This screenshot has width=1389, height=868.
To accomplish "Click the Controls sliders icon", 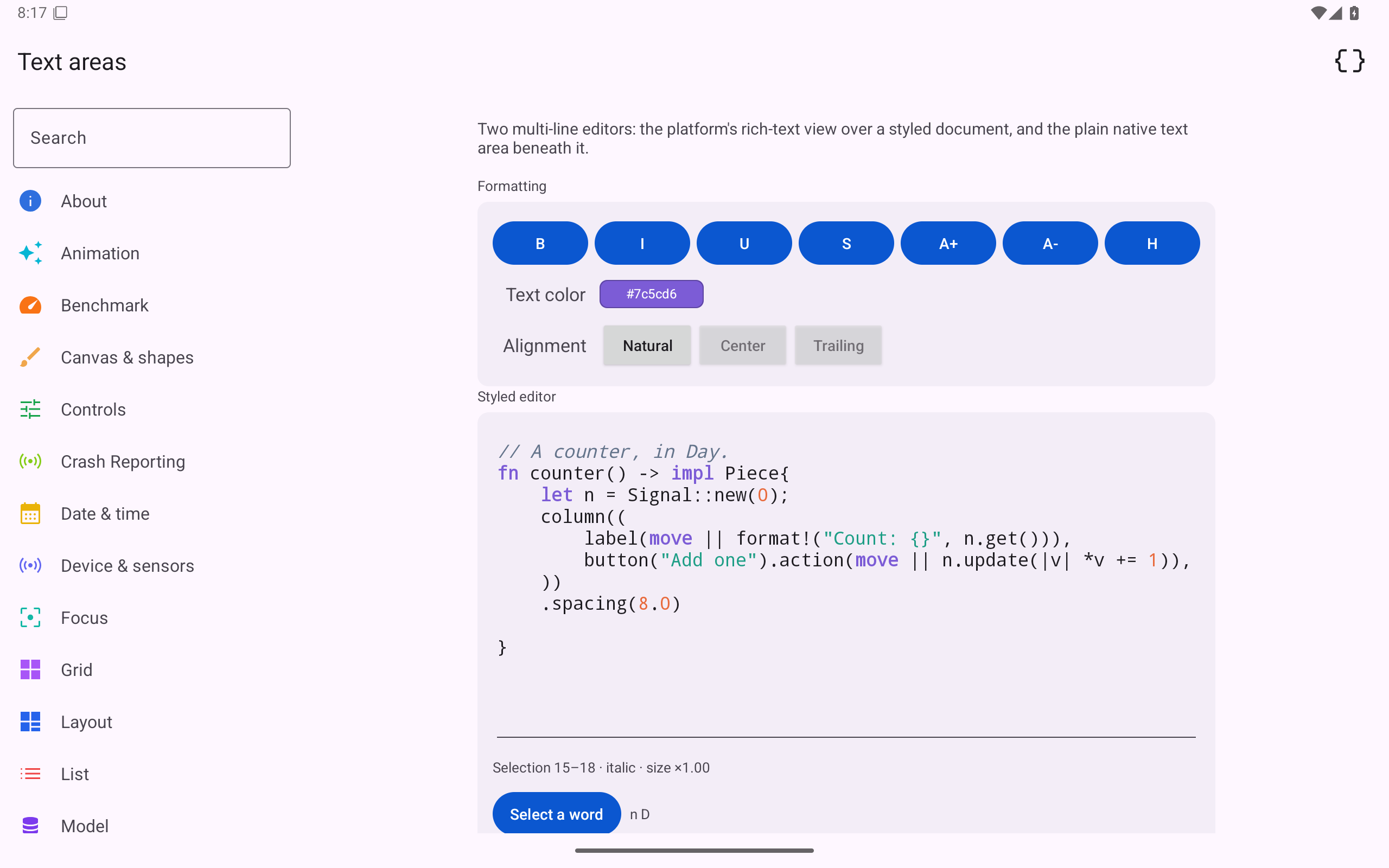I will (x=30, y=409).
